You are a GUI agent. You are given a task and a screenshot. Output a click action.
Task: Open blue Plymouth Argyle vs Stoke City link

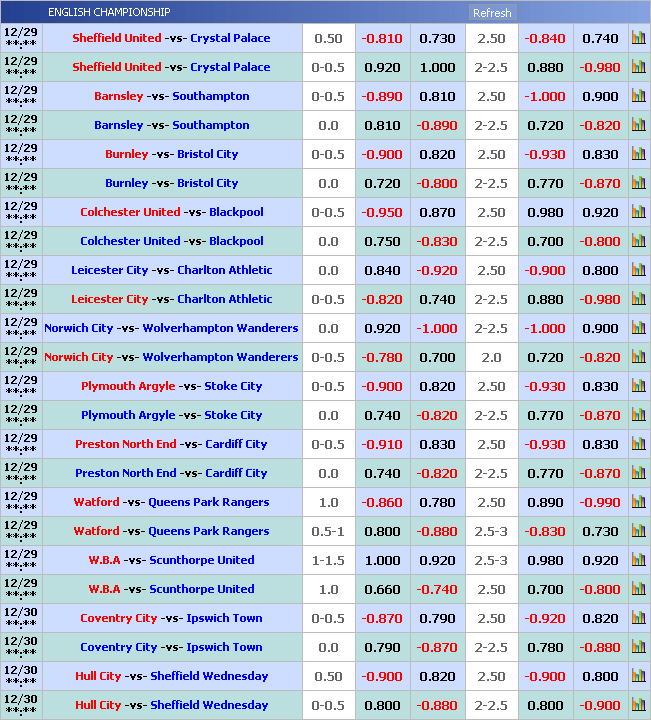171,415
